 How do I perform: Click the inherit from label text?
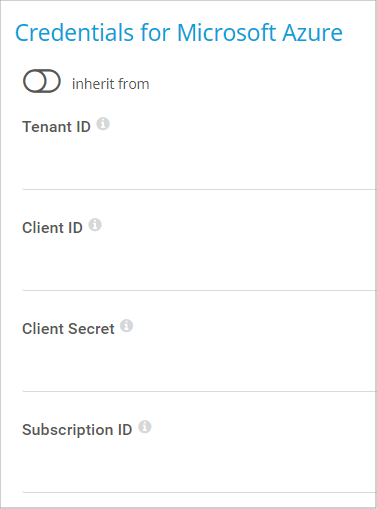pyautogui.click(x=111, y=84)
